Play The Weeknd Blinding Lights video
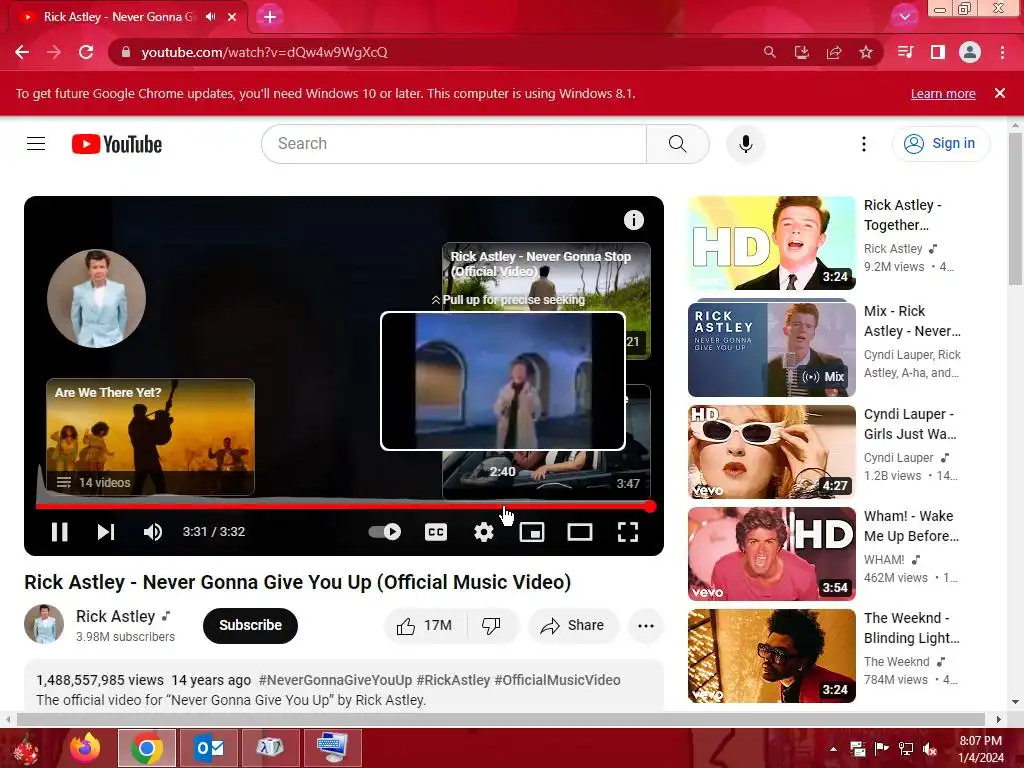This screenshot has height=768, width=1024. point(771,656)
